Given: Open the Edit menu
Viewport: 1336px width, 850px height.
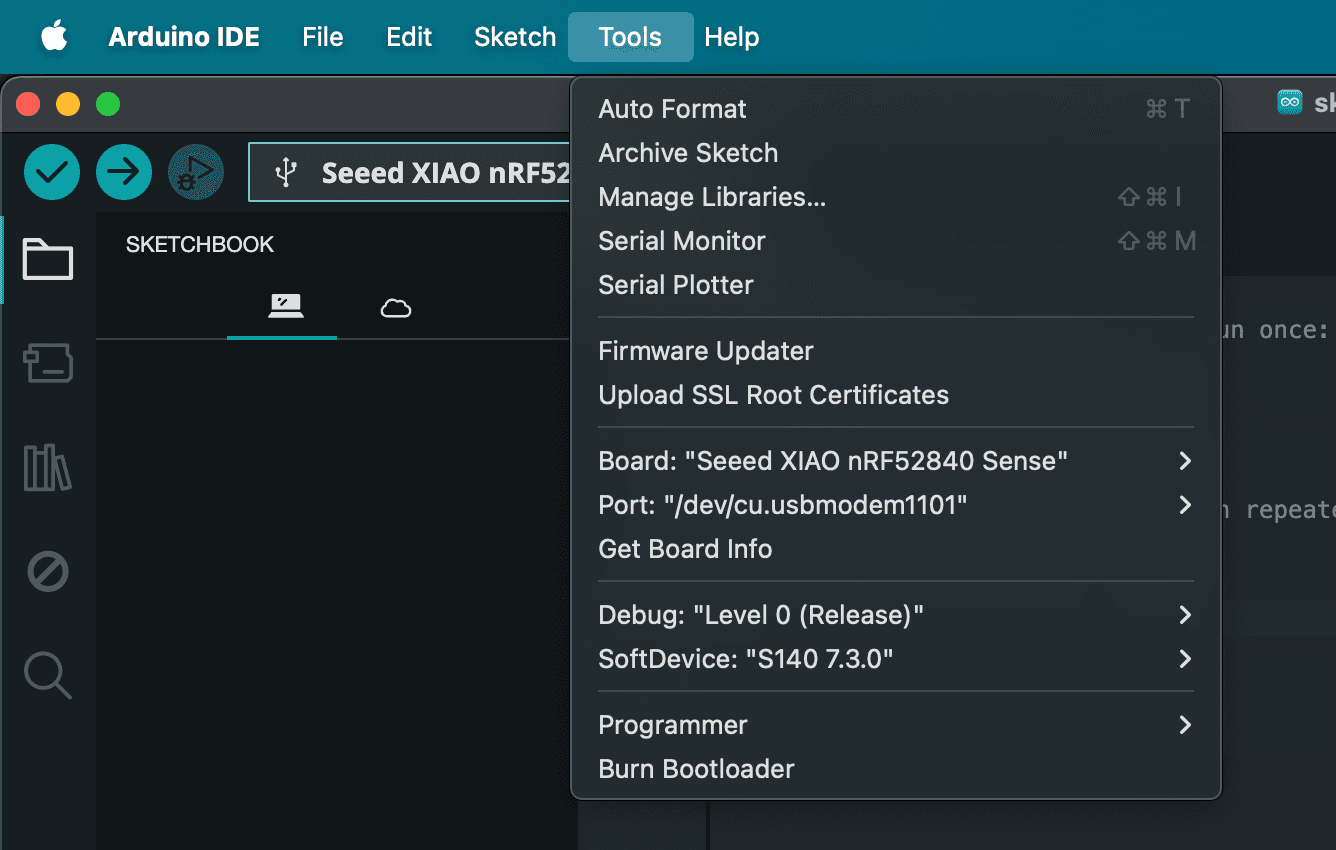Looking at the screenshot, I should coord(409,37).
